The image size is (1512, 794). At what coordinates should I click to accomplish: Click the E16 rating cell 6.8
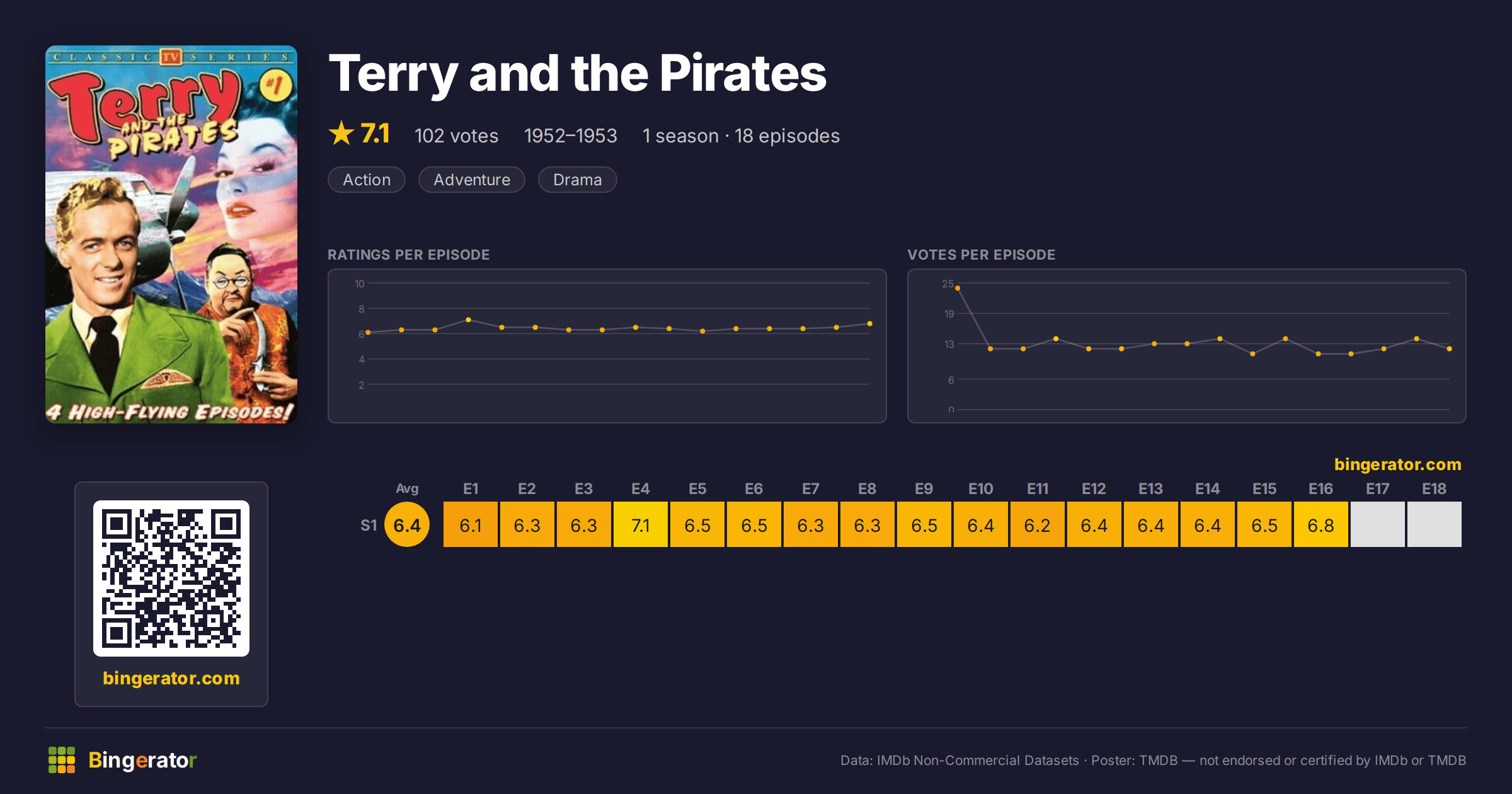1321,524
